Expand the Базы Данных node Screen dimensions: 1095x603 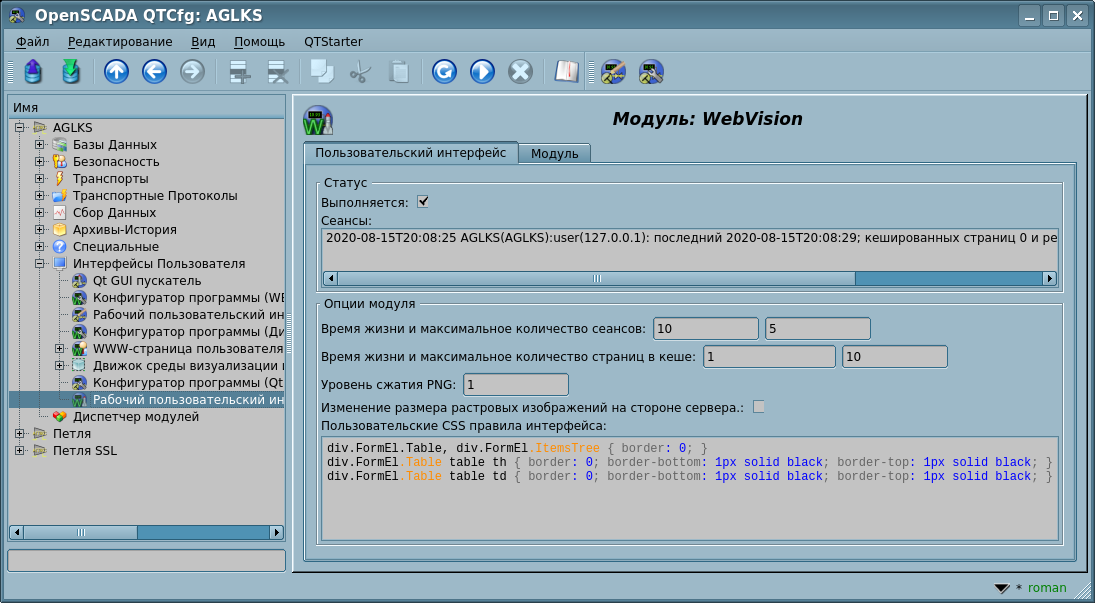pyautogui.click(x=40, y=145)
